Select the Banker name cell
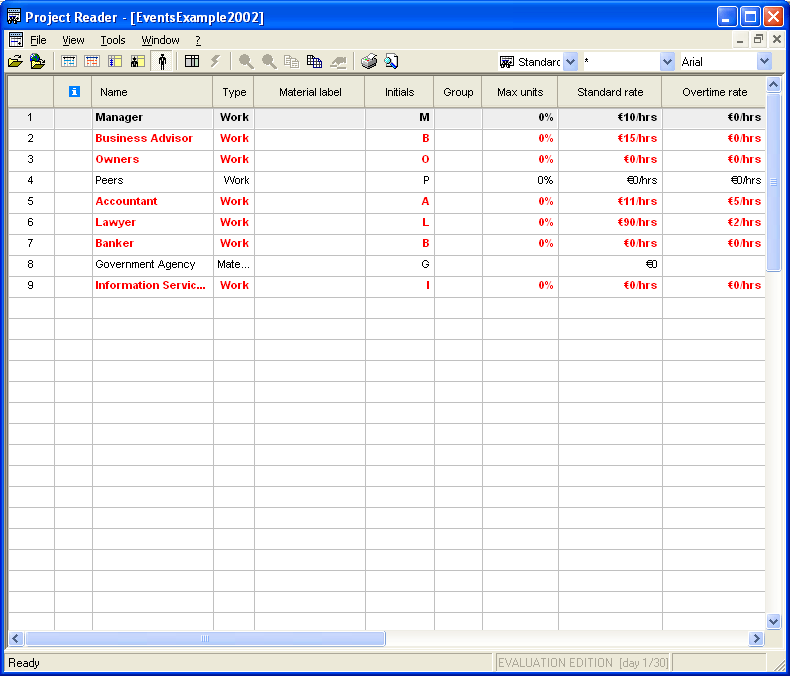Image resolution: width=790 pixels, height=676 pixels. (152, 243)
